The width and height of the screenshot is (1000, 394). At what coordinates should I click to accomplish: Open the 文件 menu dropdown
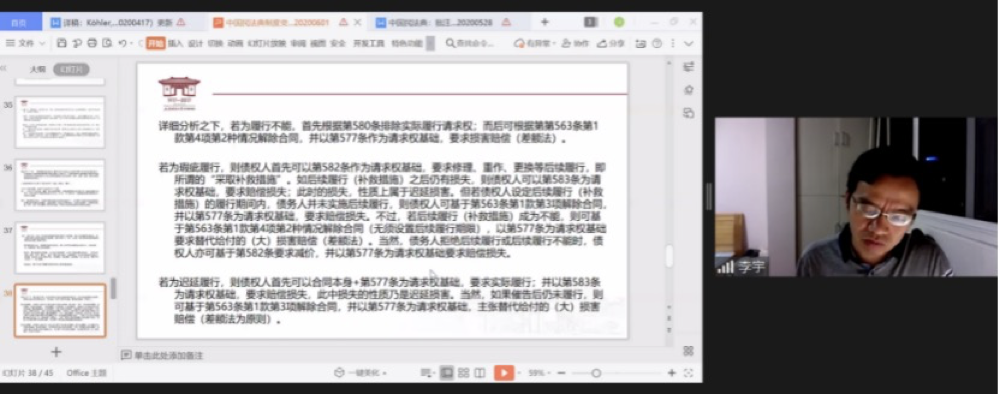point(26,43)
